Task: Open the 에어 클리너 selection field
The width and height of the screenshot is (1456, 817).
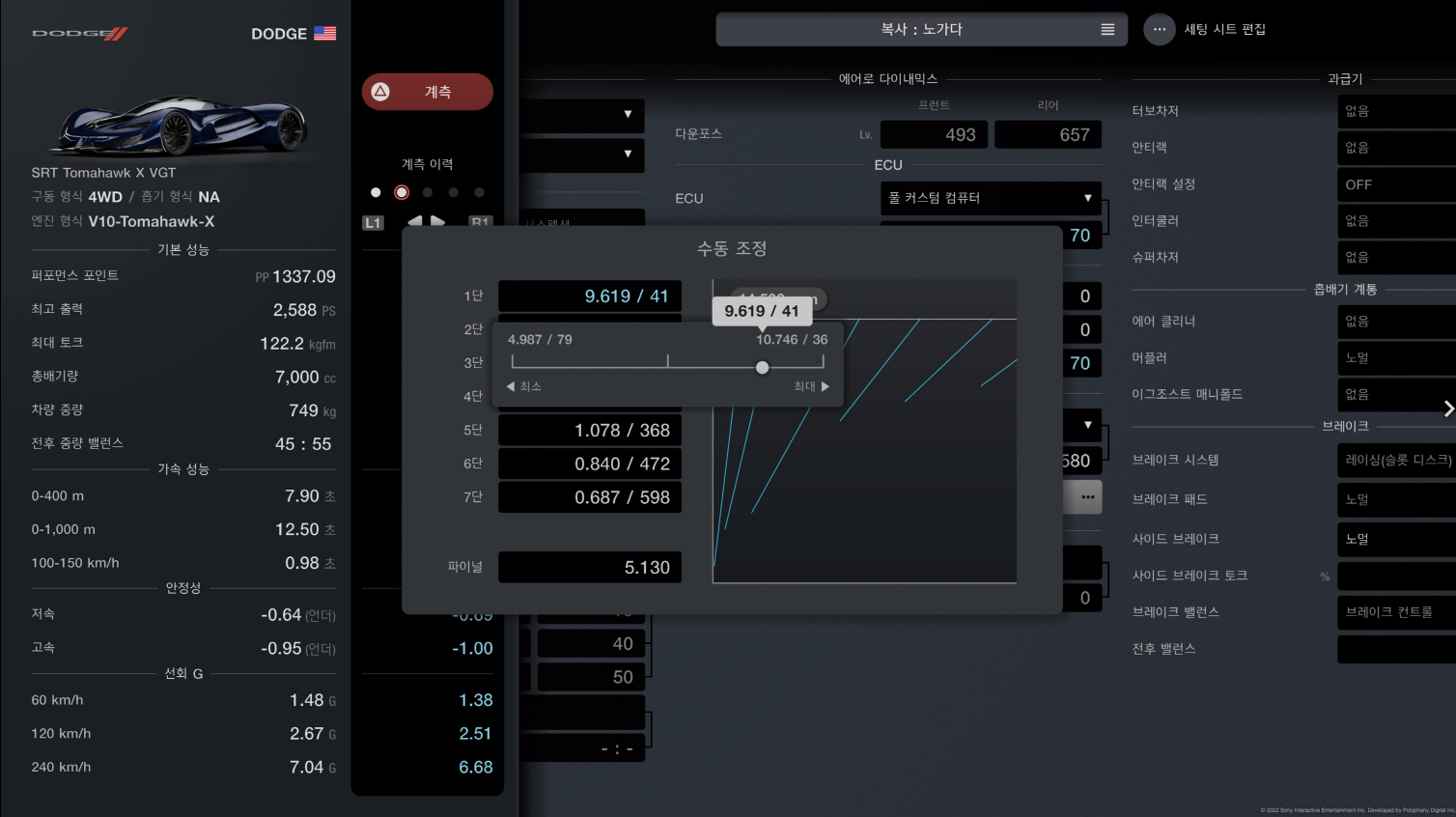Action: tap(1396, 322)
